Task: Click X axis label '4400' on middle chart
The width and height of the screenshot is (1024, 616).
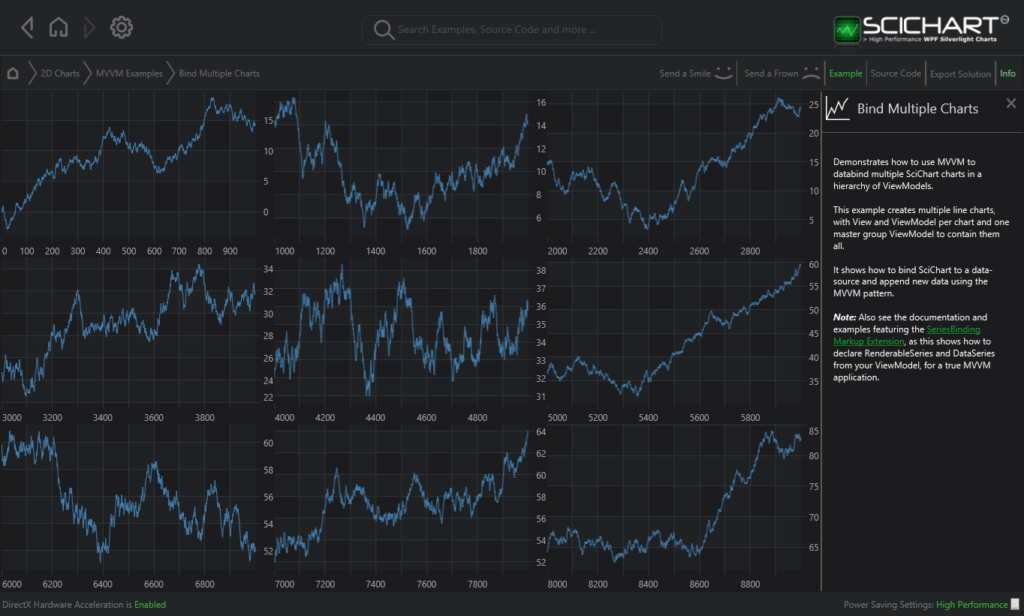Action: pyautogui.click(x=375, y=417)
